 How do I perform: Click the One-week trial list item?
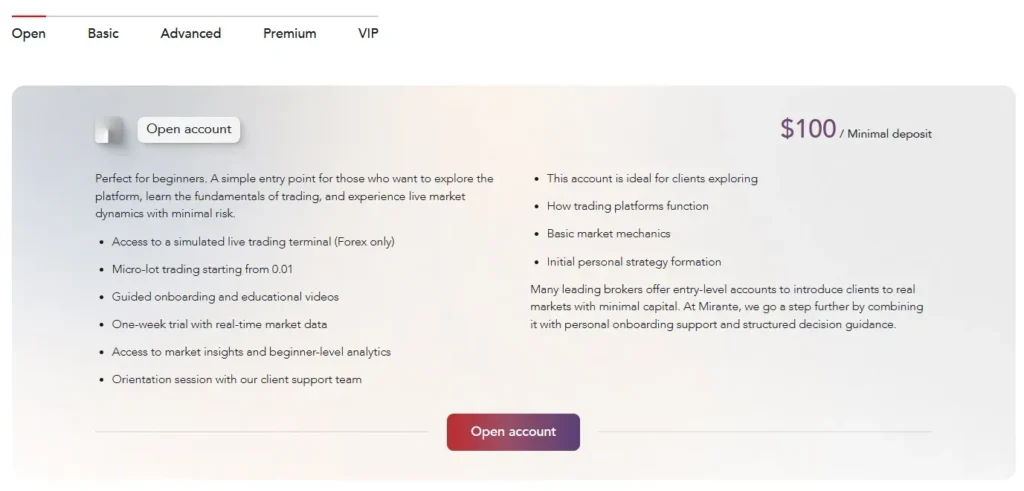[219, 324]
